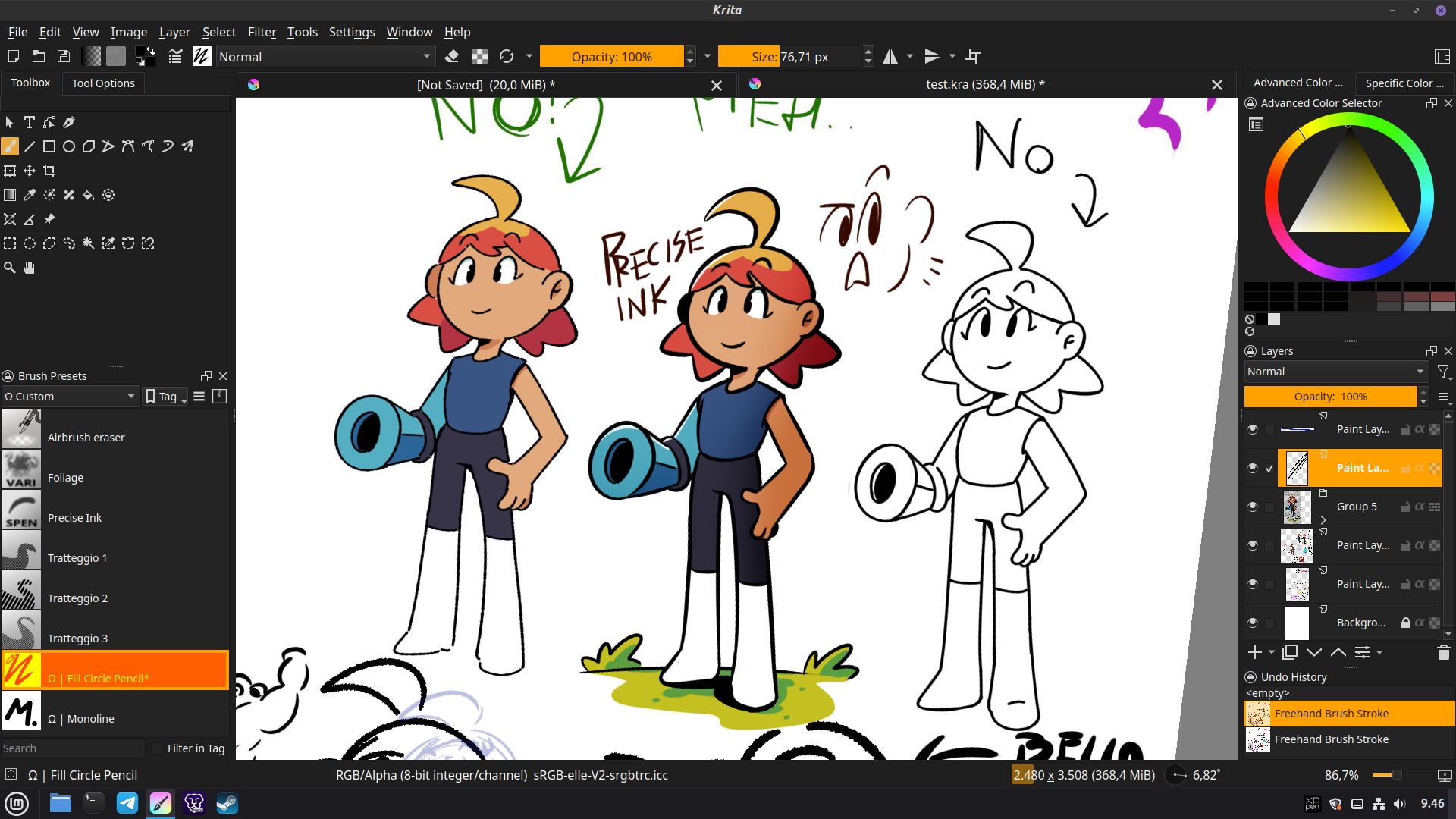Viewport: 1456px width, 819px height.
Task: Select the Rectangle shape tool
Action: 49,146
